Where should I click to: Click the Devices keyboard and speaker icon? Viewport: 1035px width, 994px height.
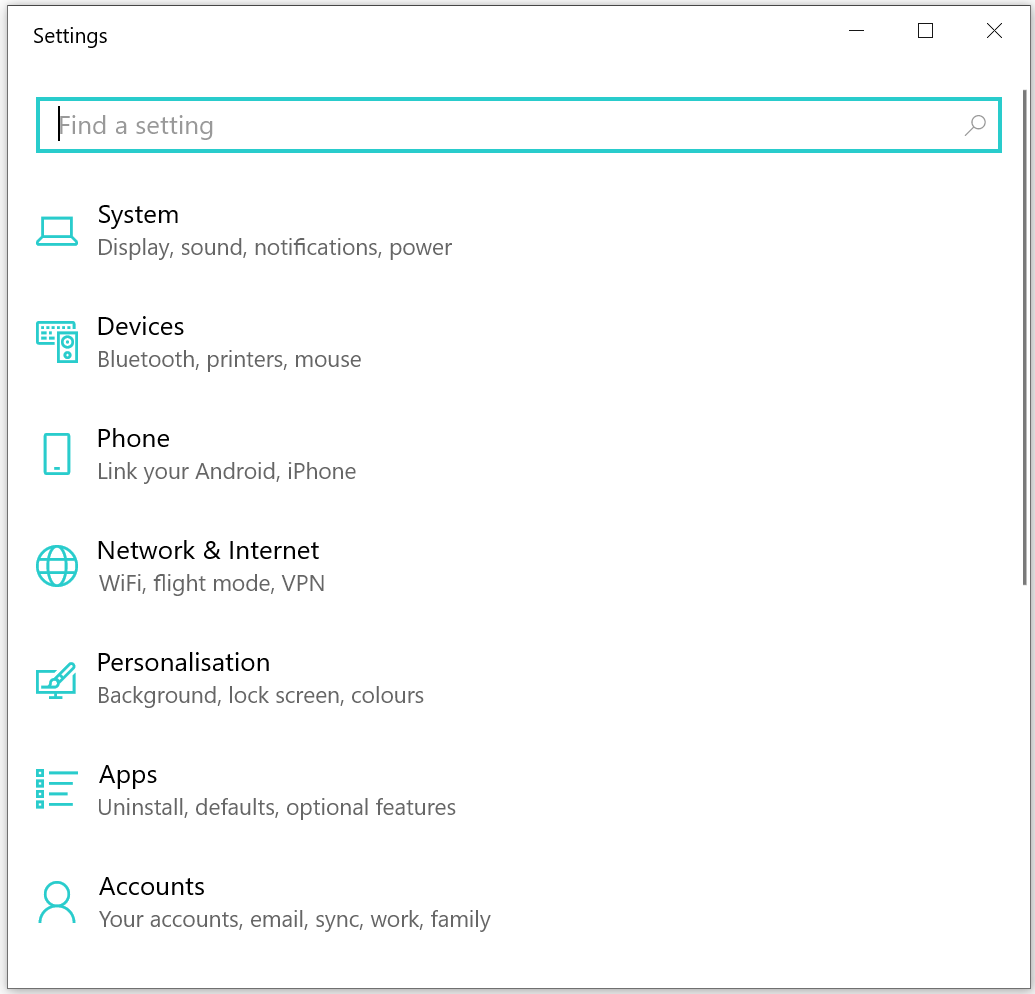[57, 342]
